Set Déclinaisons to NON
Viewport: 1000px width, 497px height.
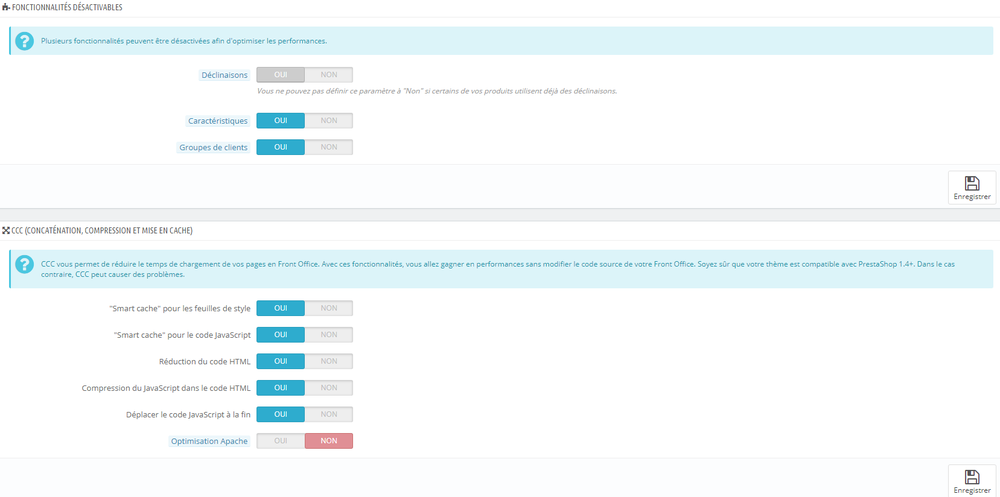point(328,75)
